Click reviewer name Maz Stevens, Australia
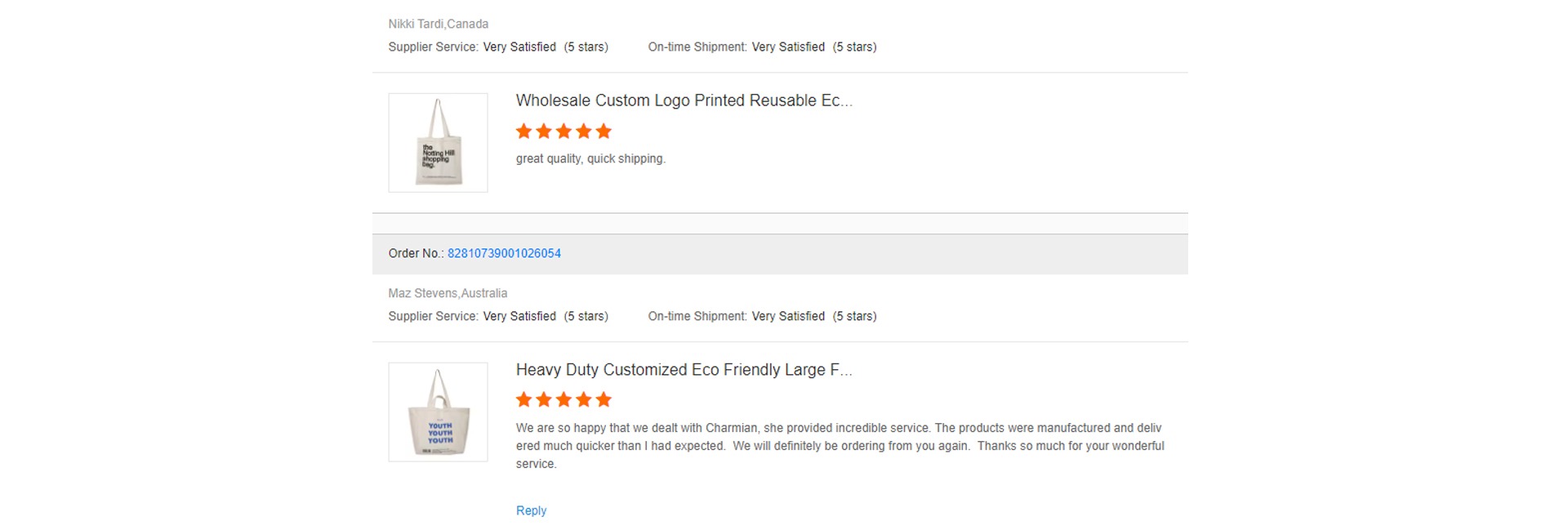This screenshot has height=530, width=1568. tap(448, 293)
